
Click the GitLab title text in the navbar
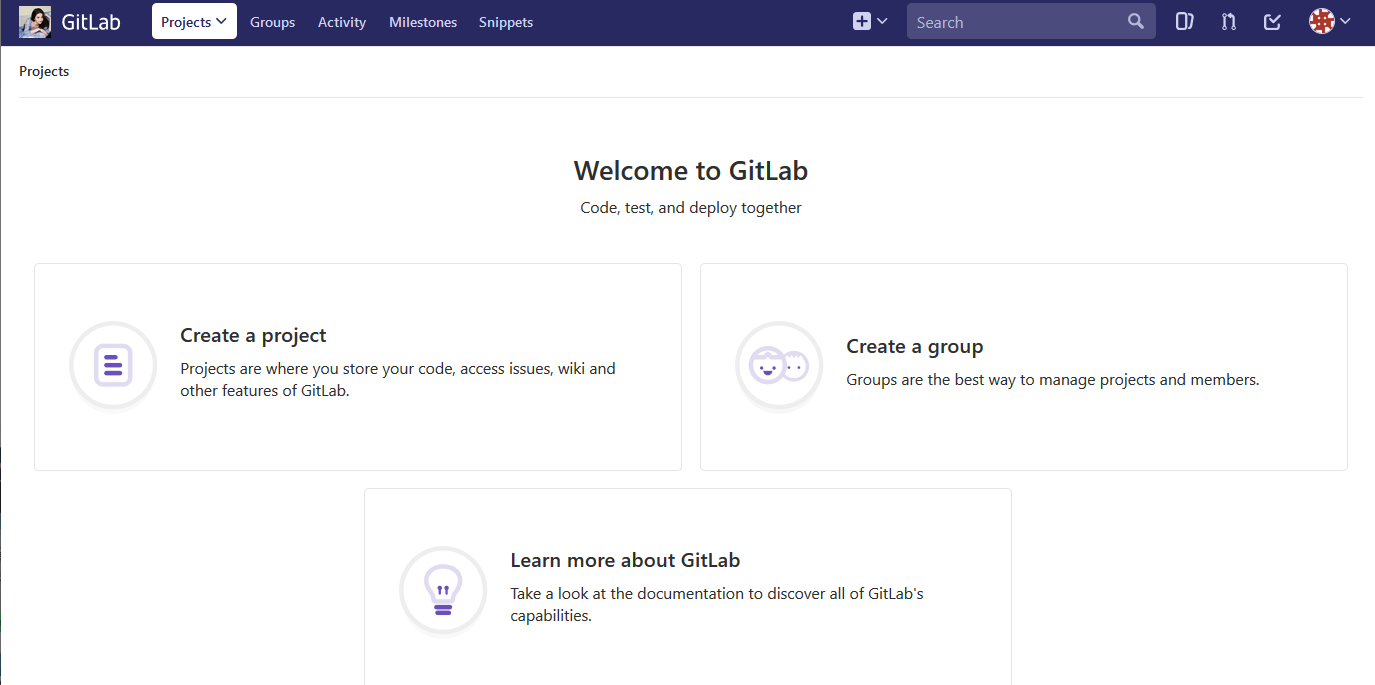[x=91, y=22]
